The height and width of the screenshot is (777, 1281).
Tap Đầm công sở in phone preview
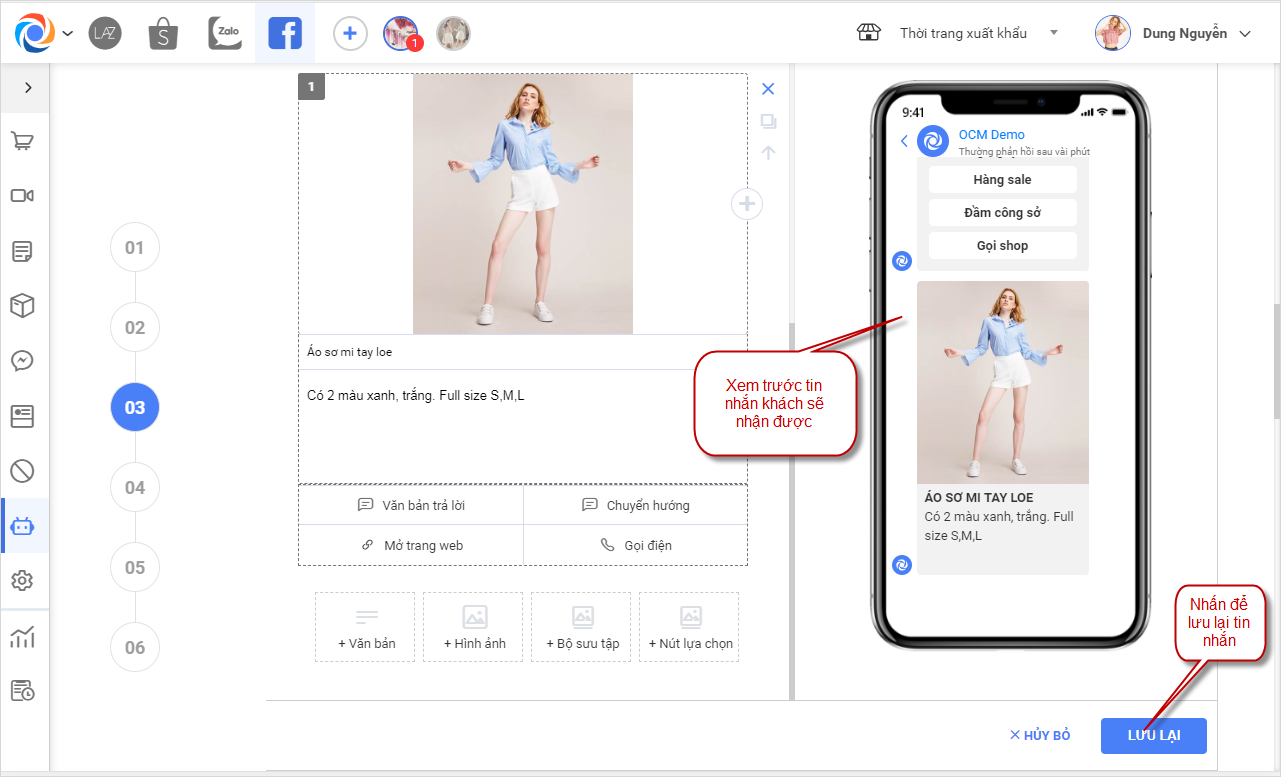pyautogui.click(x=1003, y=212)
